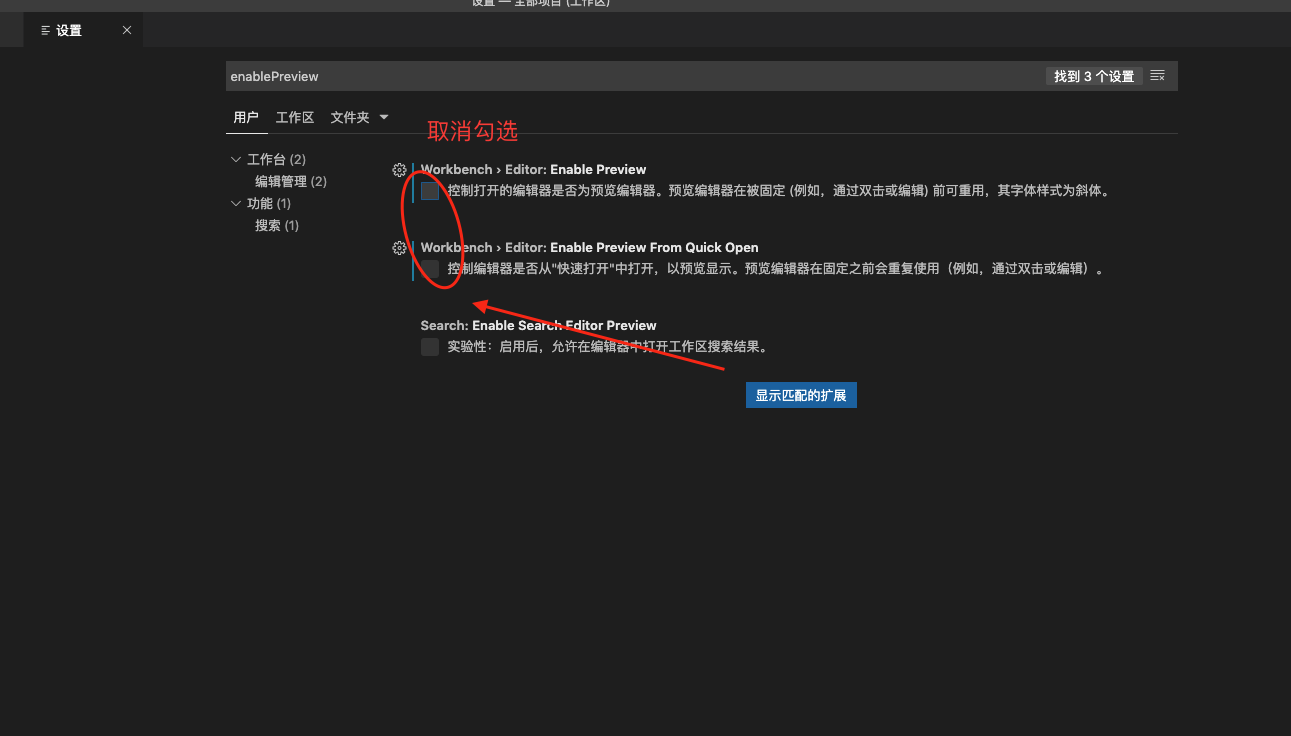Click the 找到 3 个设置 badge
The image size is (1291, 736).
pos(1094,76)
